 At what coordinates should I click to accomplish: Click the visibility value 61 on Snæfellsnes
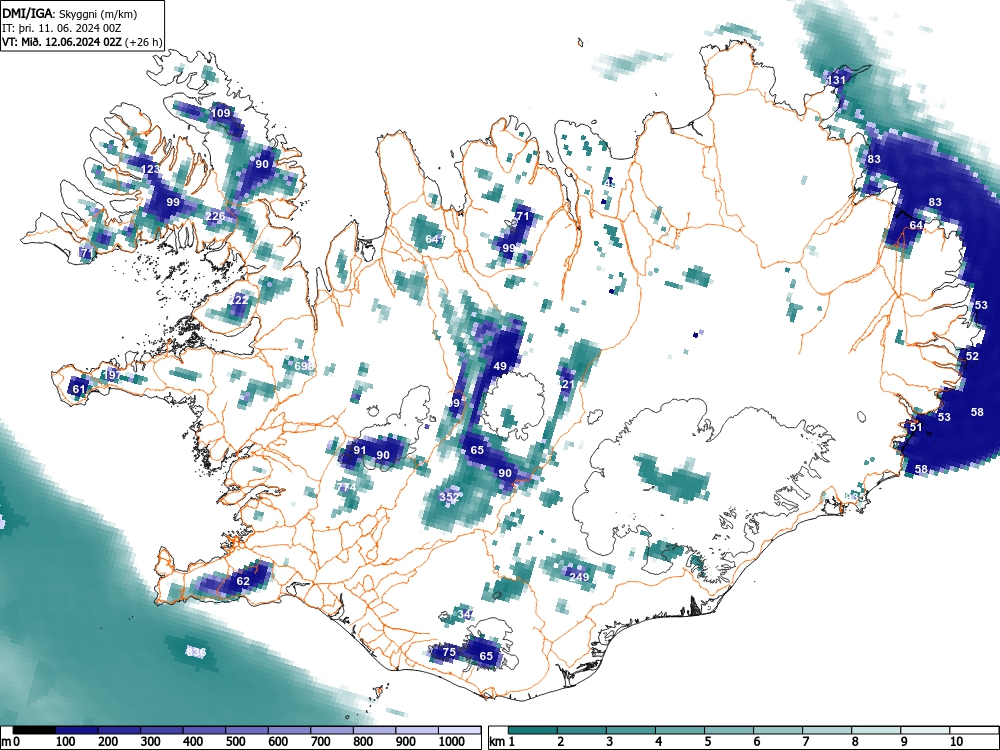coord(79,389)
